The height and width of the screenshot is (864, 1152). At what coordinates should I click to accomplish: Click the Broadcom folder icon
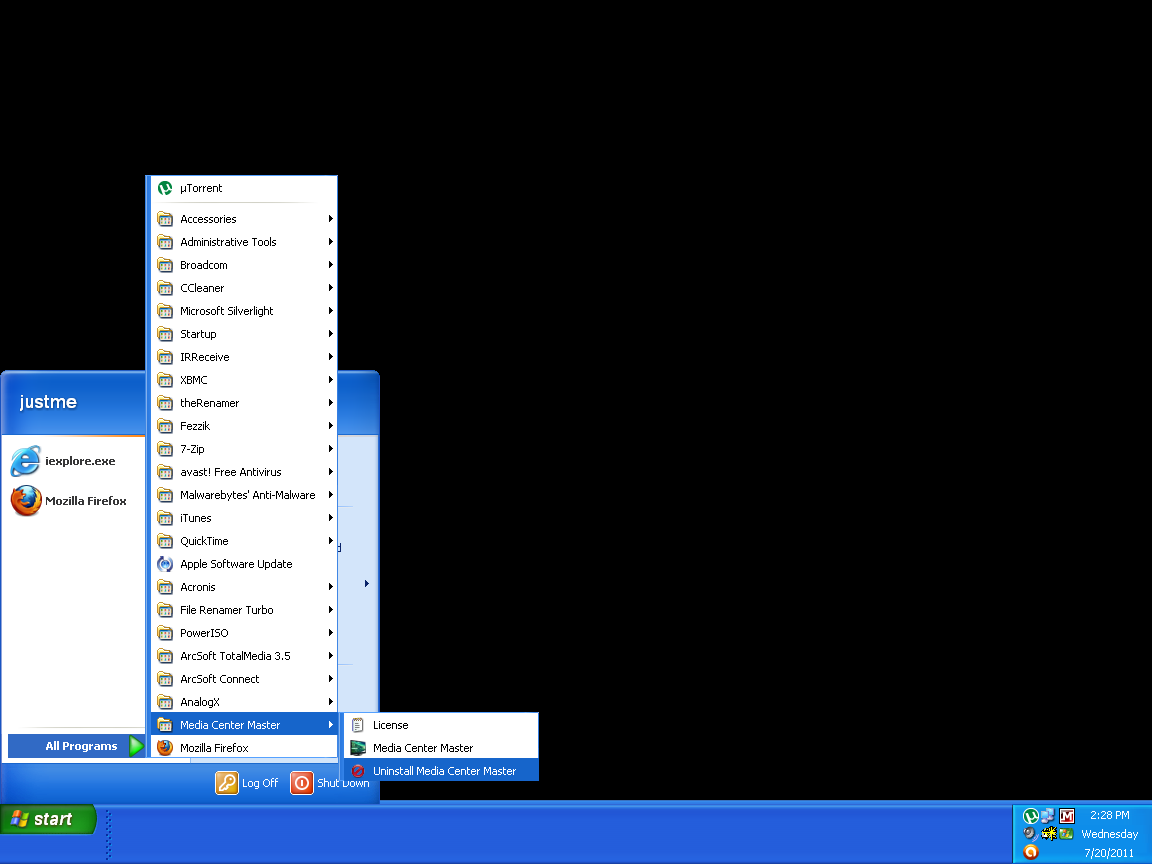[x=165, y=265]
